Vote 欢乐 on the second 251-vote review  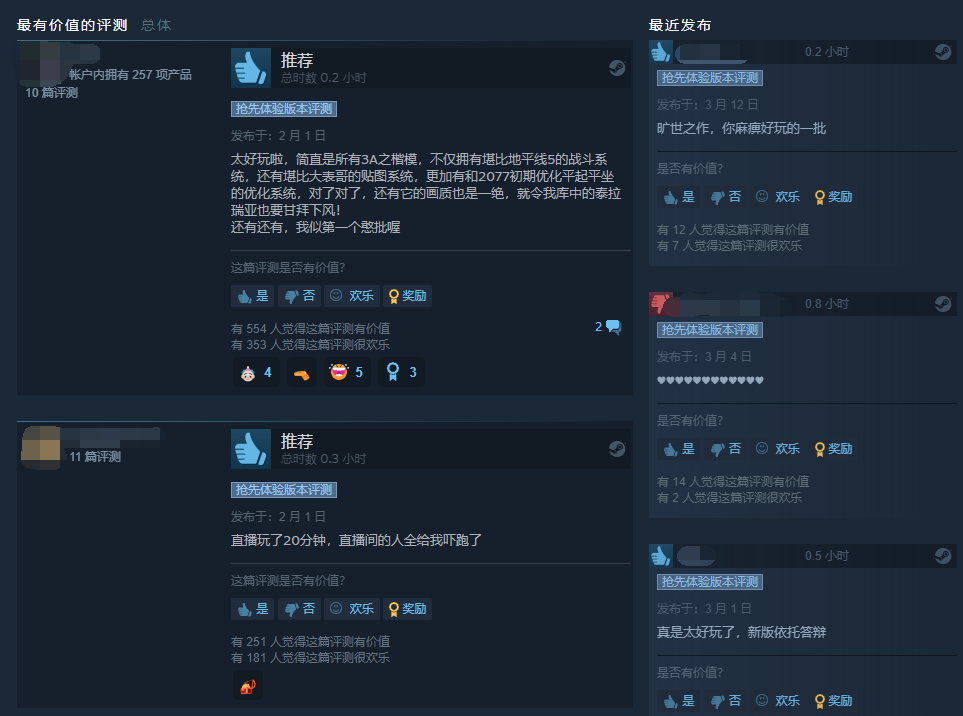point(352,609)
